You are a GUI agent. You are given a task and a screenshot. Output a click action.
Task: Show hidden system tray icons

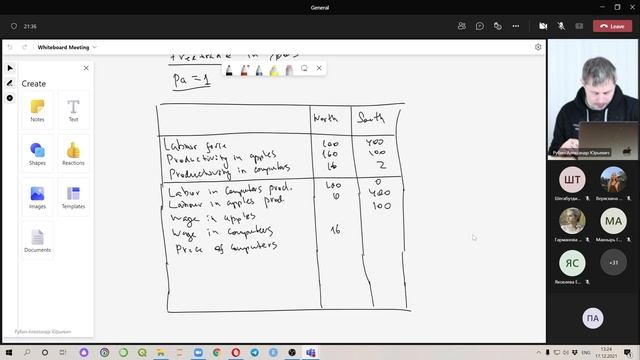point(538,352)
